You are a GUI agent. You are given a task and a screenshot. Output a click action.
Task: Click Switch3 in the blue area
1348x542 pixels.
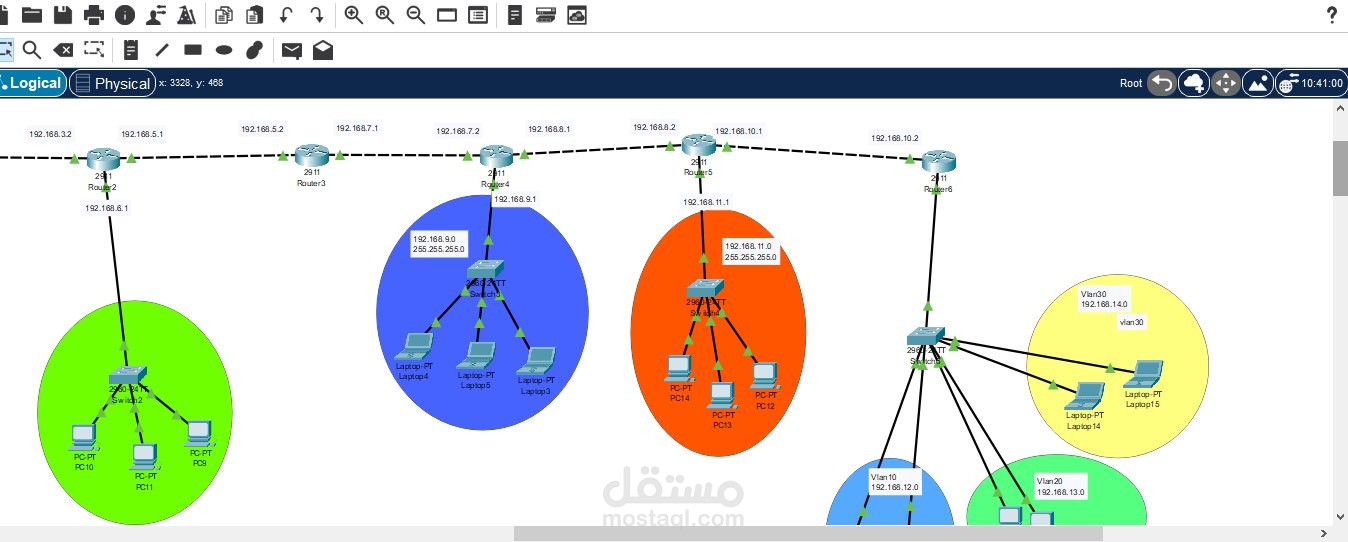coord(487,271)
